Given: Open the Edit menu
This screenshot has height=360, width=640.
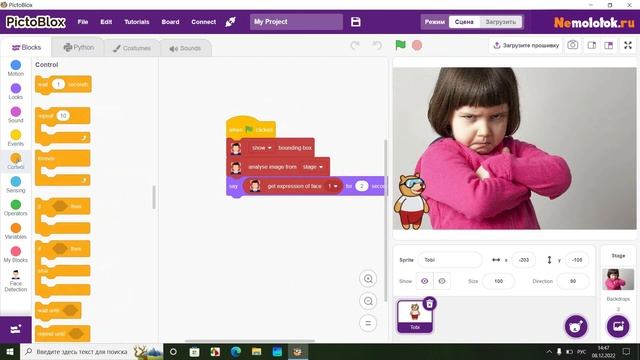Looking at the screenshot, I should tap(106, 22).
